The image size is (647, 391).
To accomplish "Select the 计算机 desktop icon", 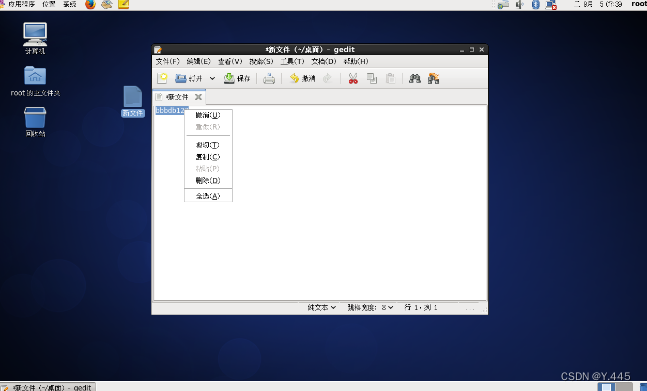I will [35, 38].
